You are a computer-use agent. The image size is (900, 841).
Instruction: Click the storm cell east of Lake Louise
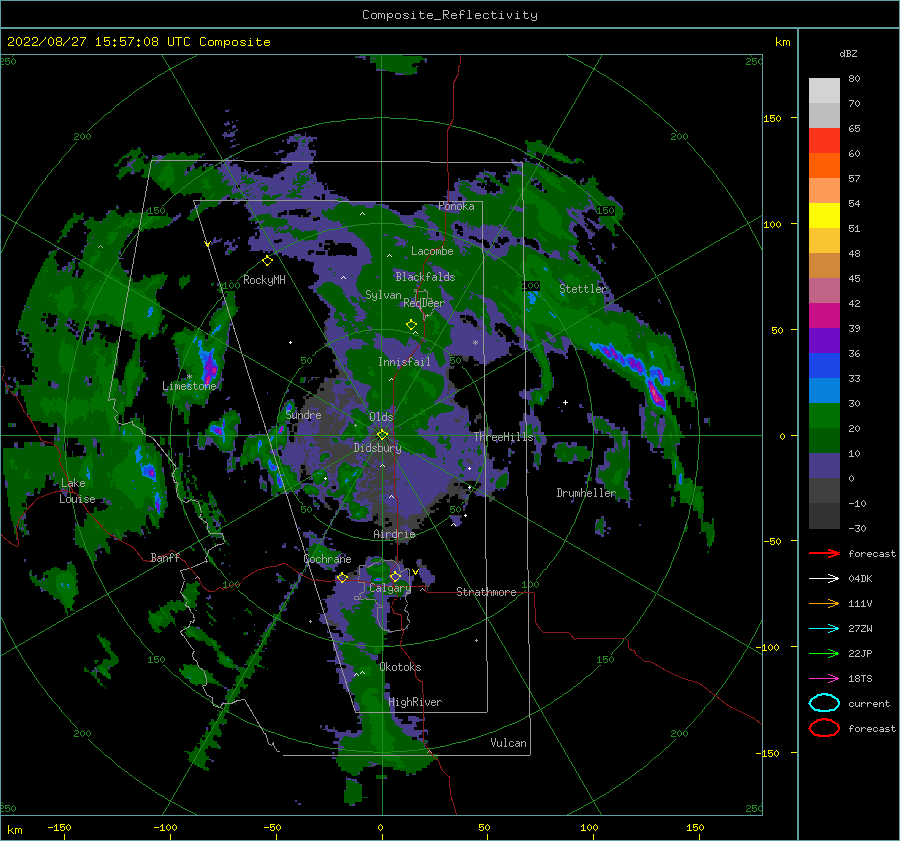(x=149, y=472)
